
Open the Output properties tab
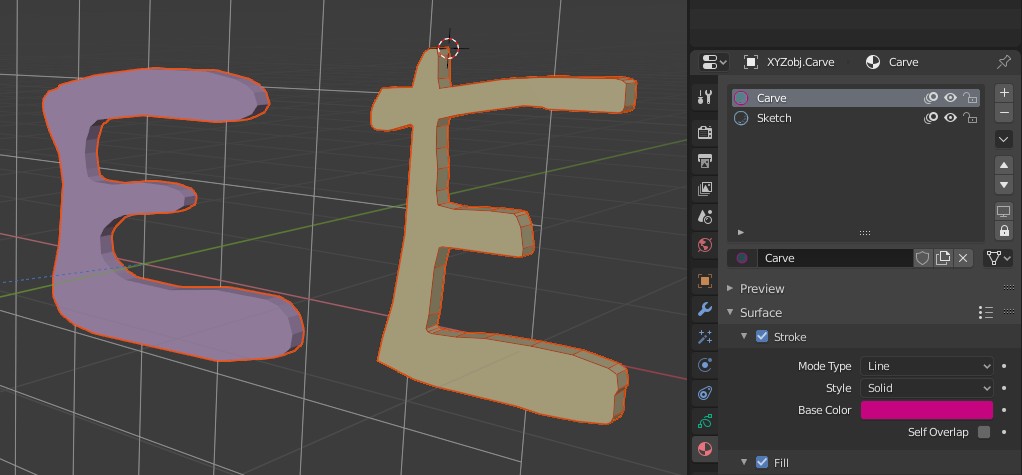705,161
